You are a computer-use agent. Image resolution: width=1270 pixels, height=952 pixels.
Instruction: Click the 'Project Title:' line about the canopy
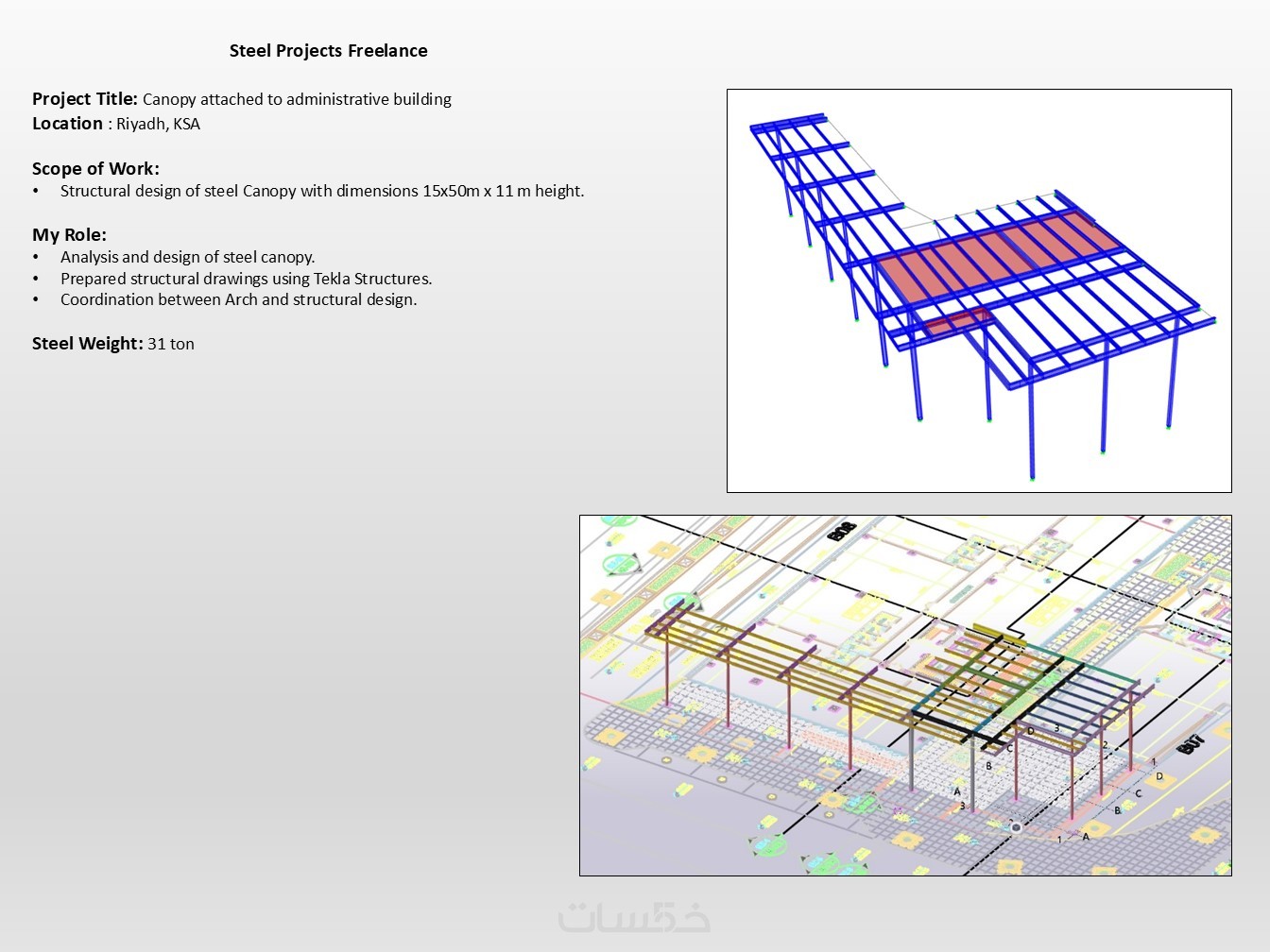tap(242, 99)
